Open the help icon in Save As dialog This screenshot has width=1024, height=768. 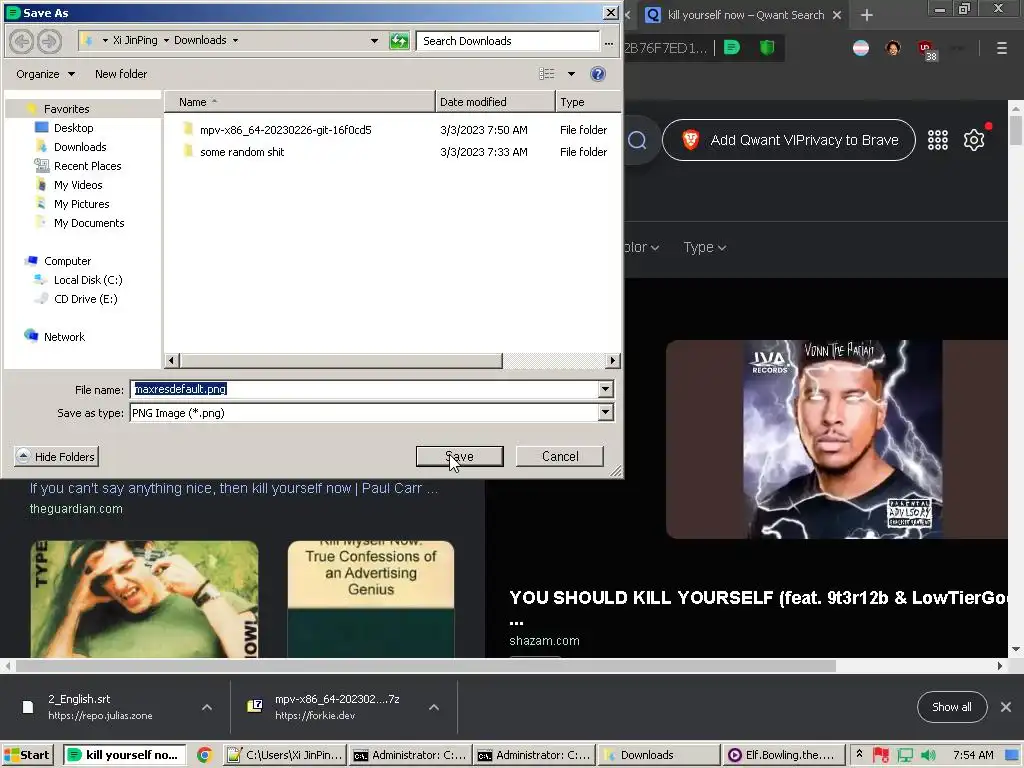(598, 74)
